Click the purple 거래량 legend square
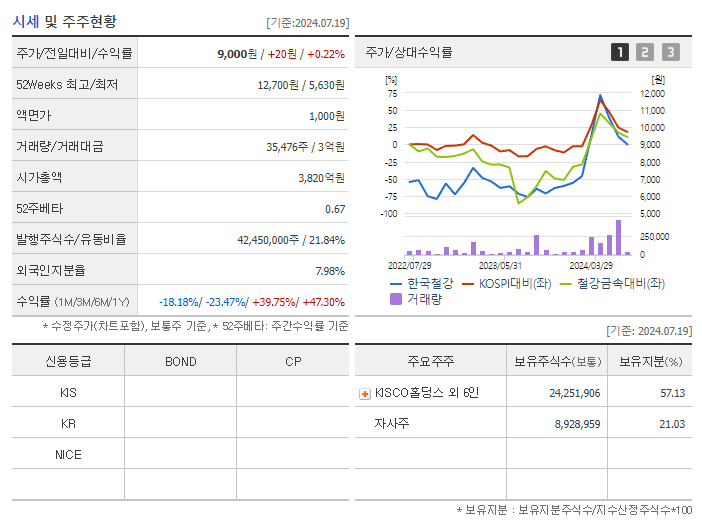This screenshot has height=525, width=702. coord(396,299)
